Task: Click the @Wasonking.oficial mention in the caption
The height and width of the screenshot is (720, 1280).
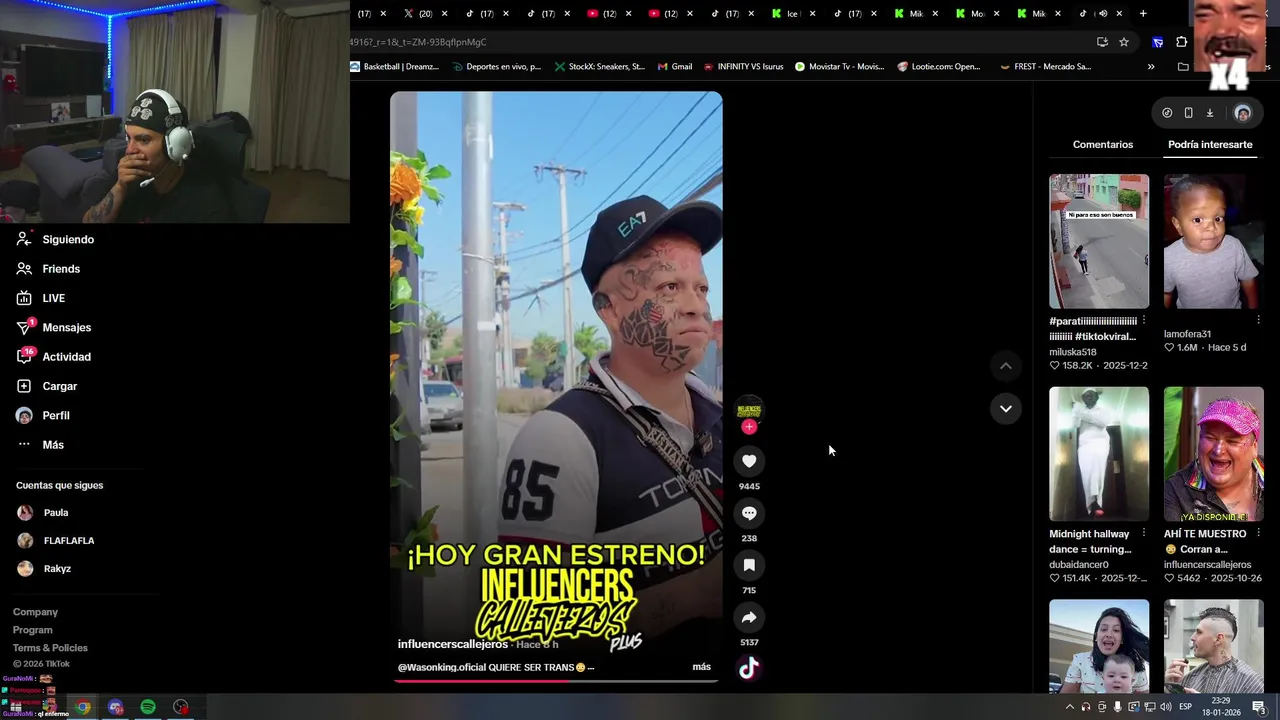Action: tap(441, 667)
